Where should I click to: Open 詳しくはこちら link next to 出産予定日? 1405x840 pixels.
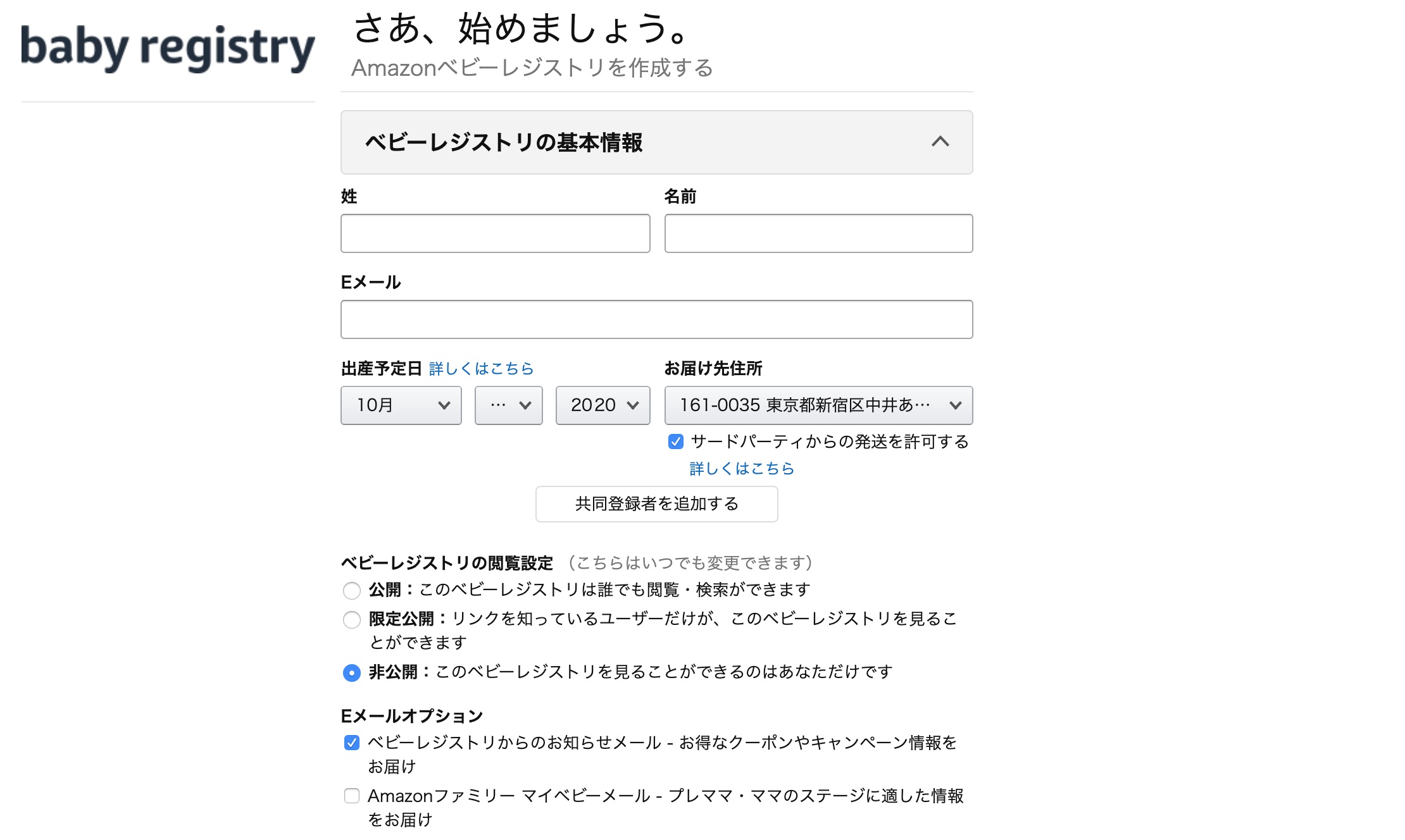point(481,369)
